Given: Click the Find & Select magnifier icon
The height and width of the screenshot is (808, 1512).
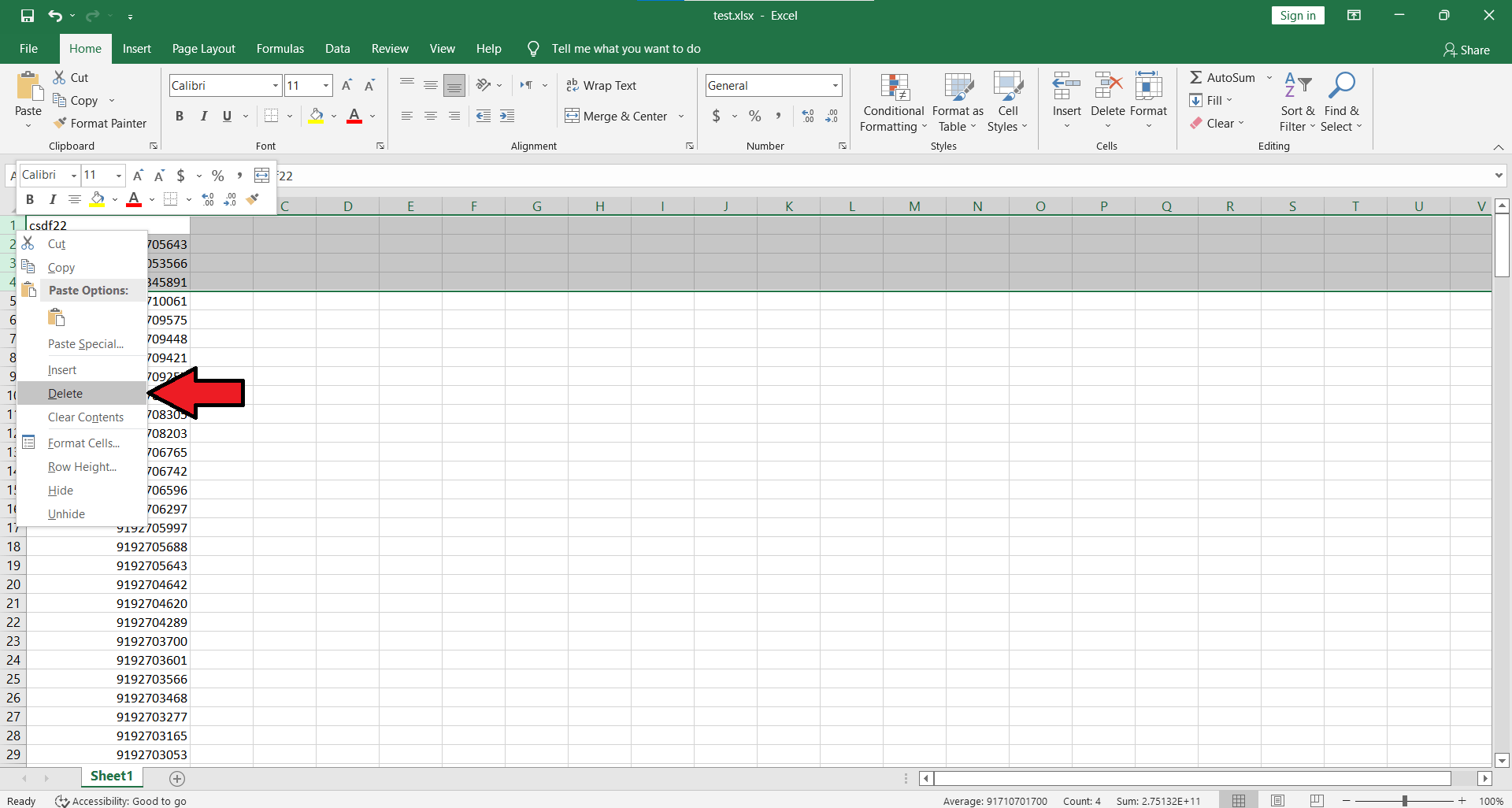Looking at the screenshot, I should point(1340,86).
